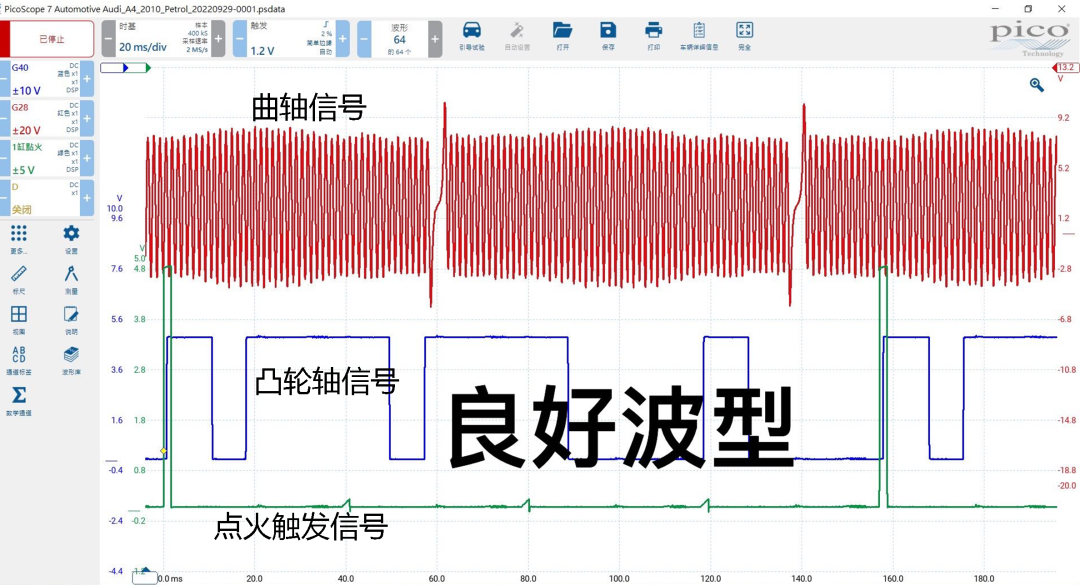Screen dimensions: 1080x585
Task: Save the waveform with the 保存 icon
Action: [608, 36]
